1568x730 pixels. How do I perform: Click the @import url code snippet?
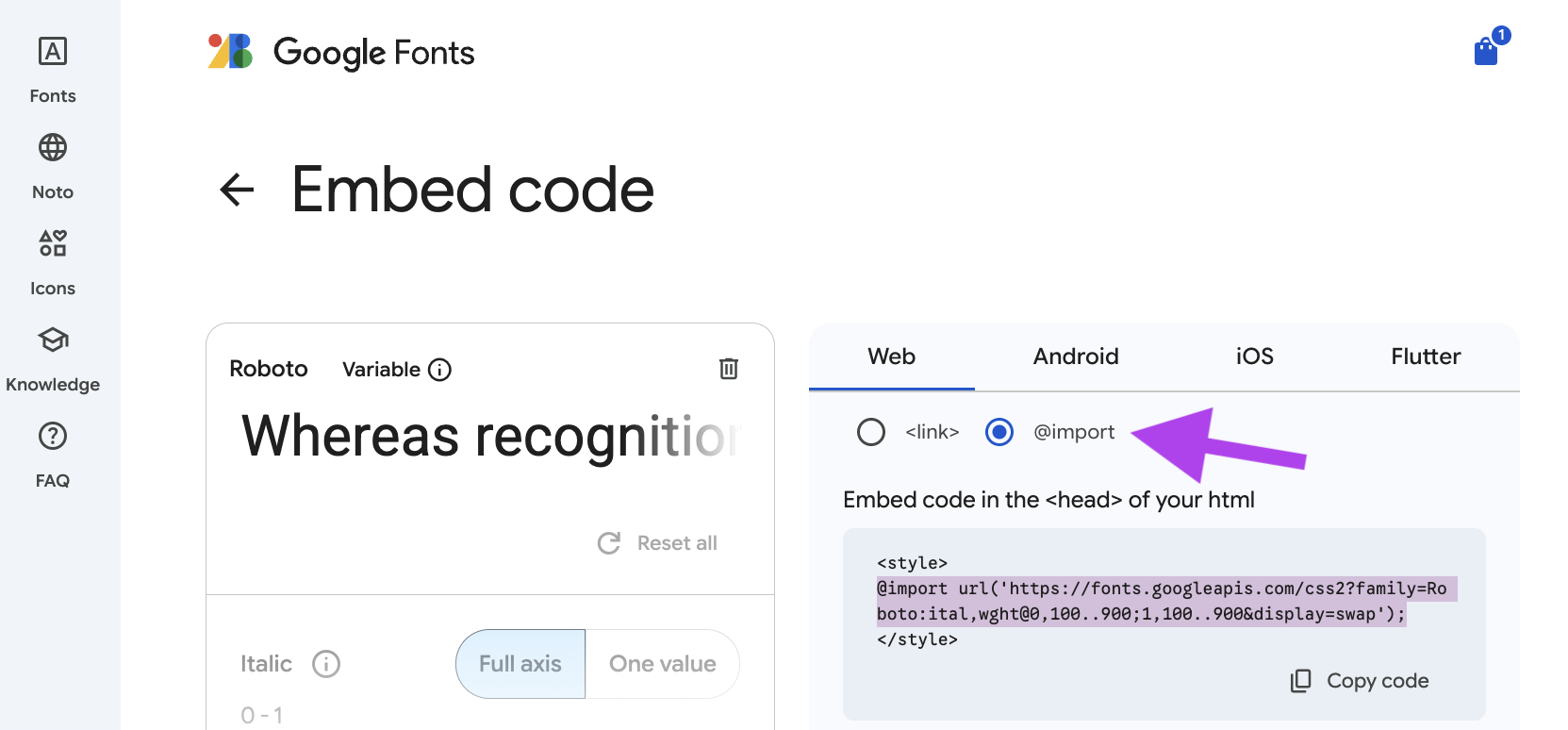[1166, 602]
